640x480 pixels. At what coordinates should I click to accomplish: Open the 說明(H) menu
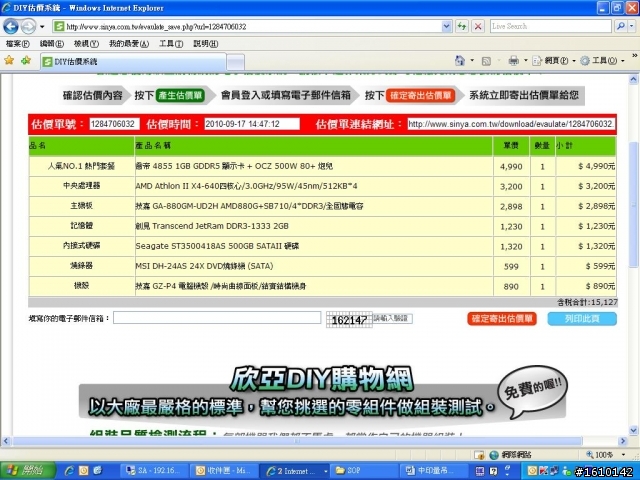[205, 44]
